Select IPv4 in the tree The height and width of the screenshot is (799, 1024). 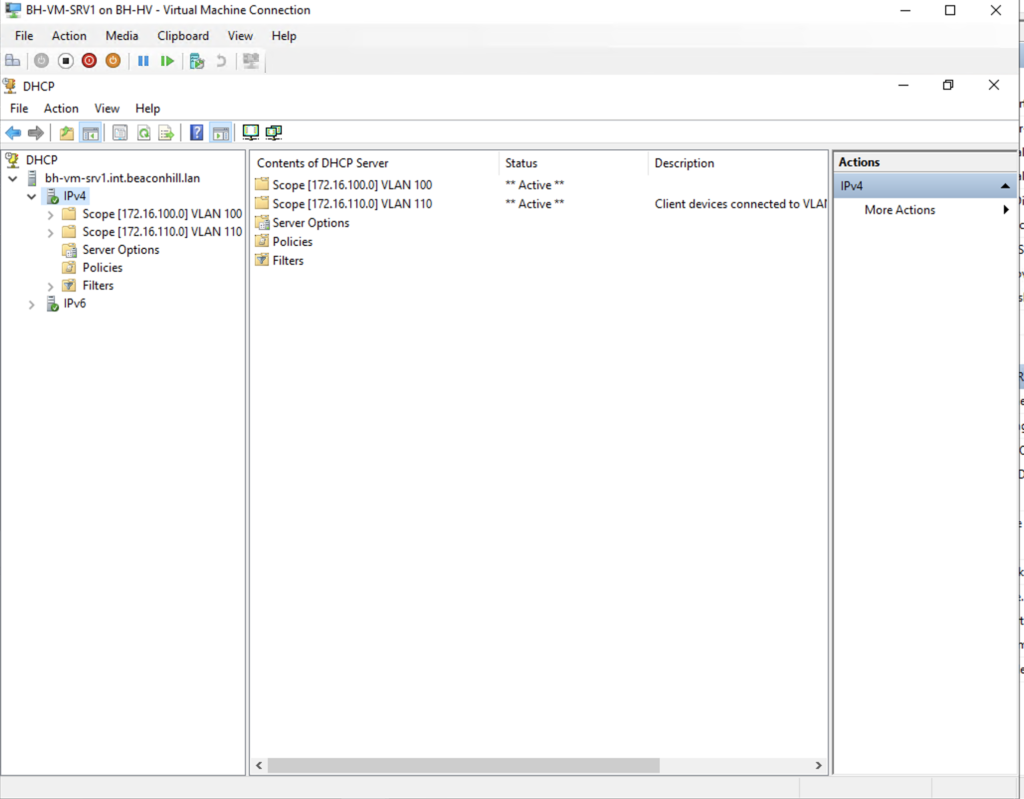[x=74, y=196]
